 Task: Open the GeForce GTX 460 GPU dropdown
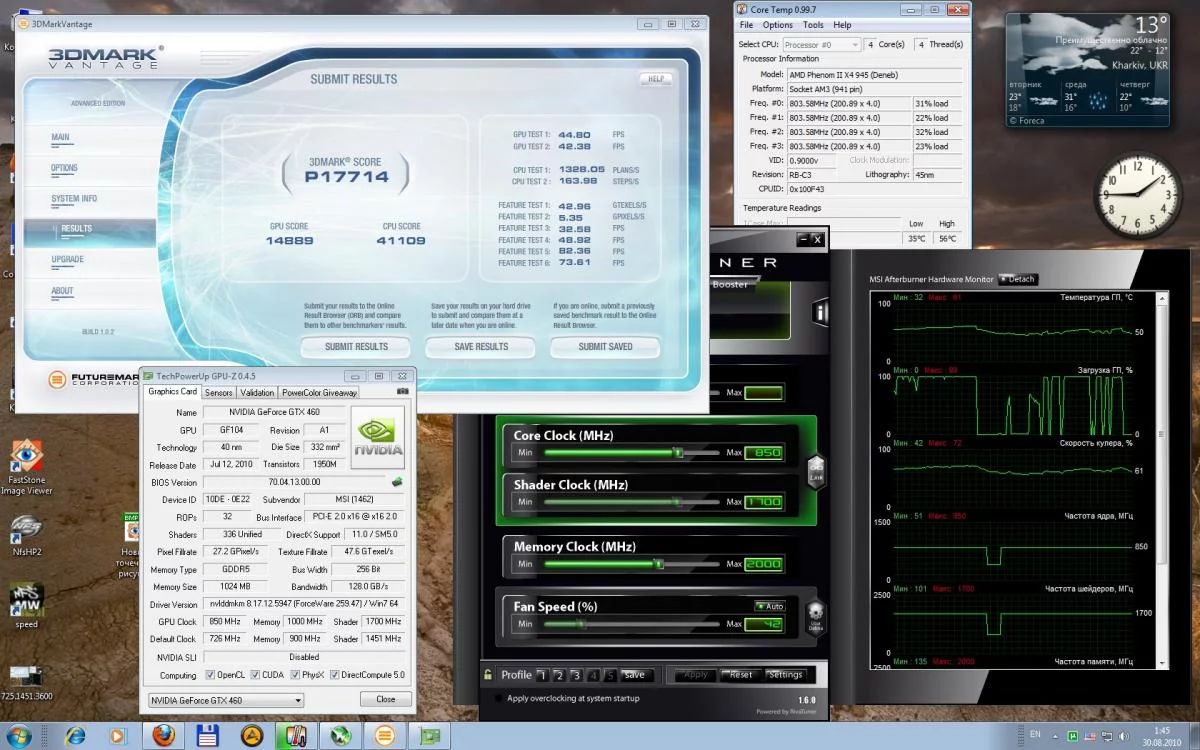[x=225, y=700]
